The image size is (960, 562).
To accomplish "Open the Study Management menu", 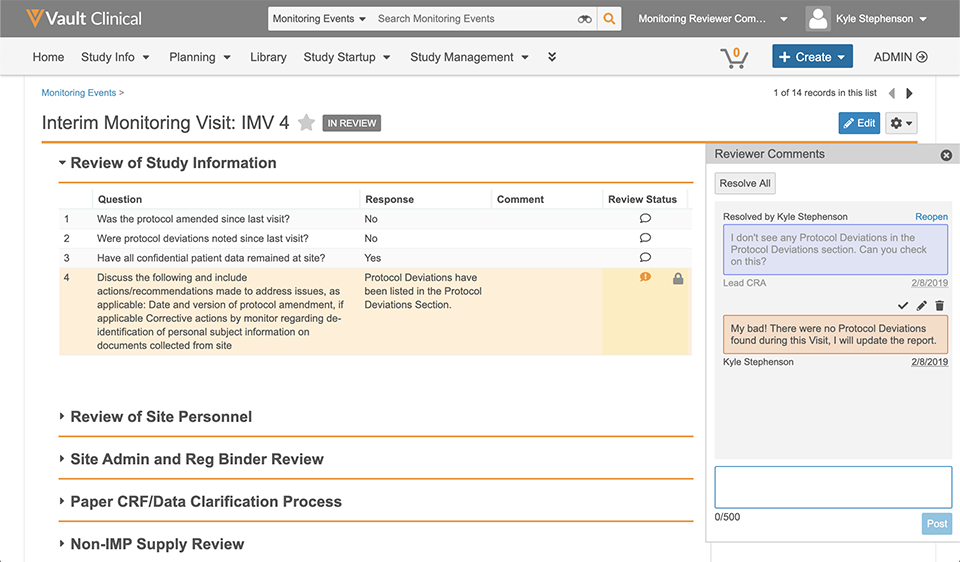I will pyautogui.click(x=469, y=57).
